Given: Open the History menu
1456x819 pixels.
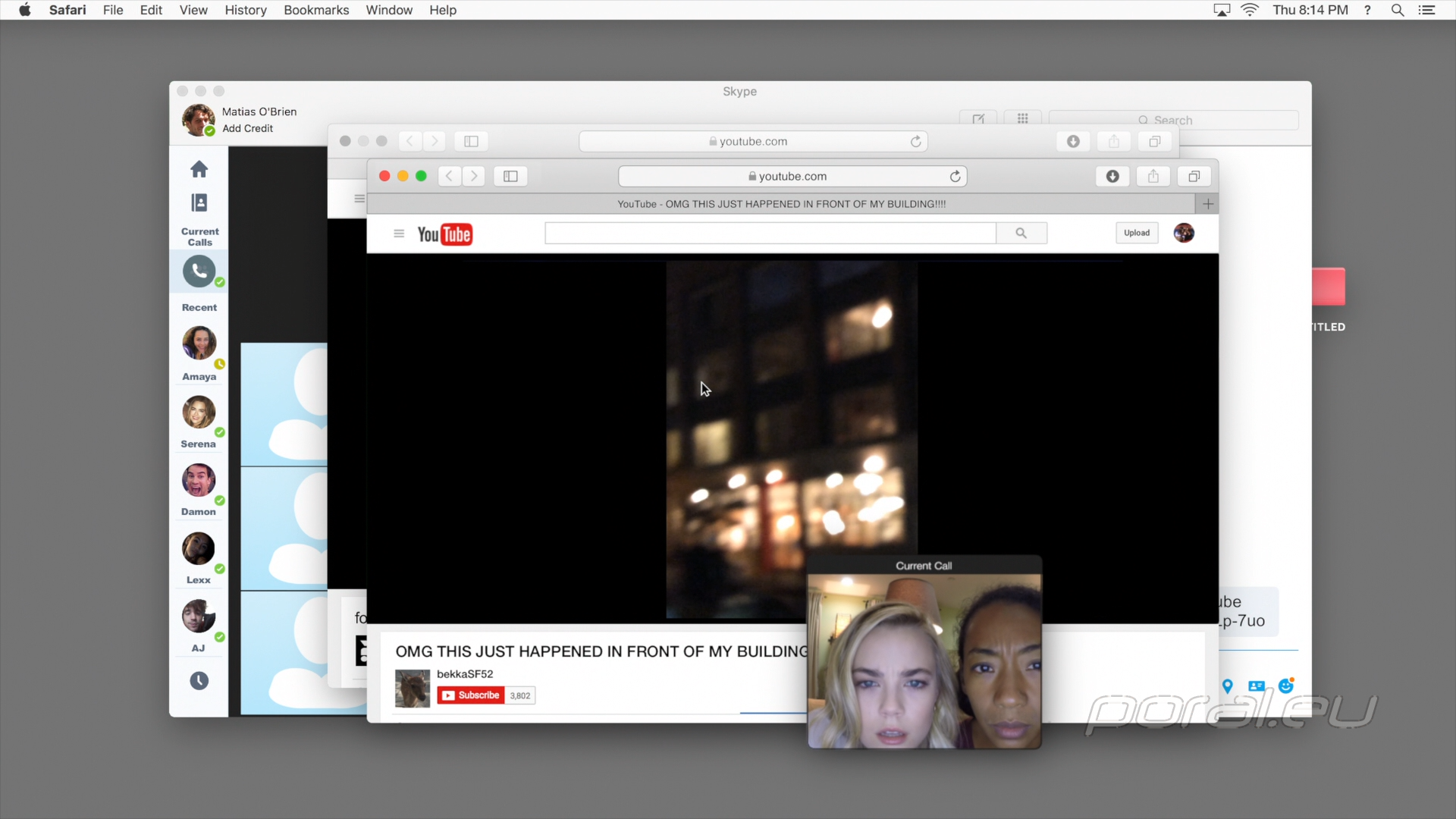Looking at the screenshot, I should coord(246,10).
